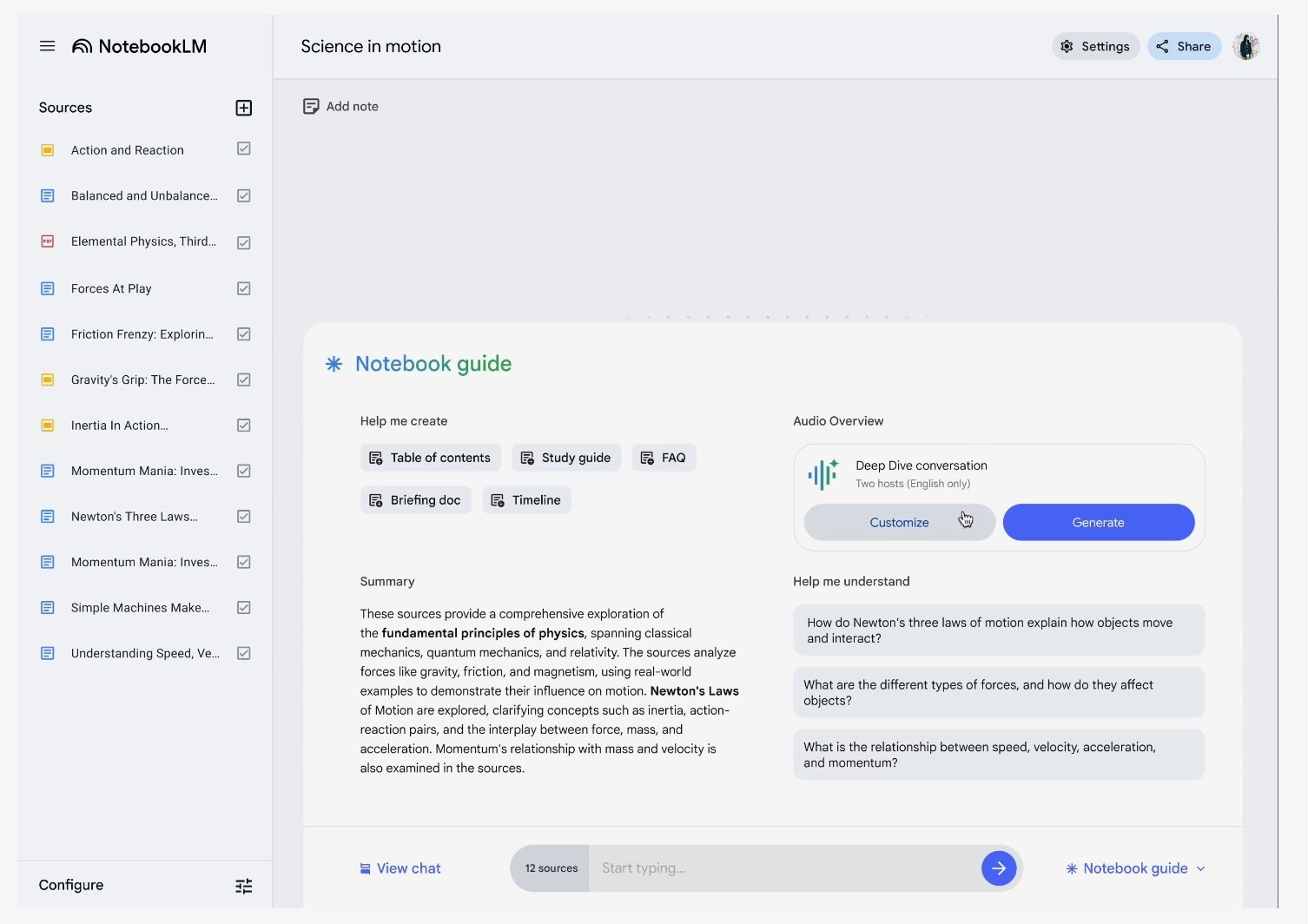
Task: Click the add source plus icon
Action: click(x=244, y=108)
